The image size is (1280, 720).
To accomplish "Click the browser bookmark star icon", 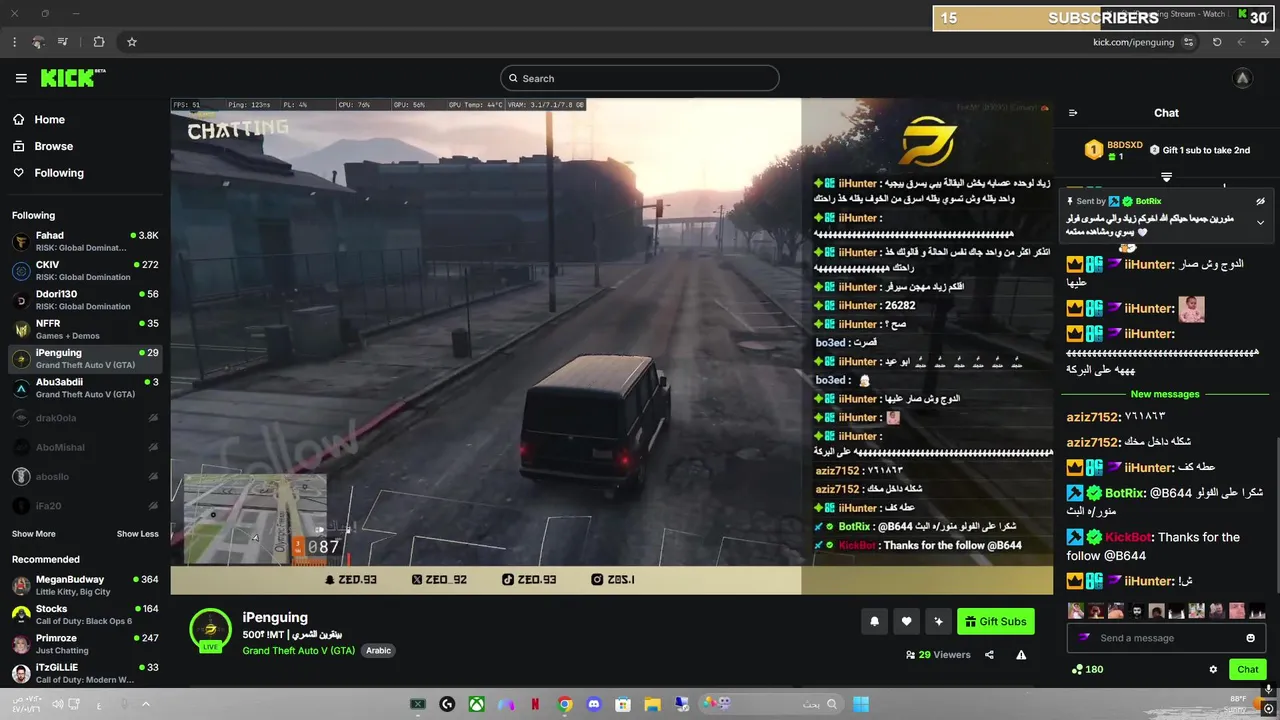I will pos(131,42).
